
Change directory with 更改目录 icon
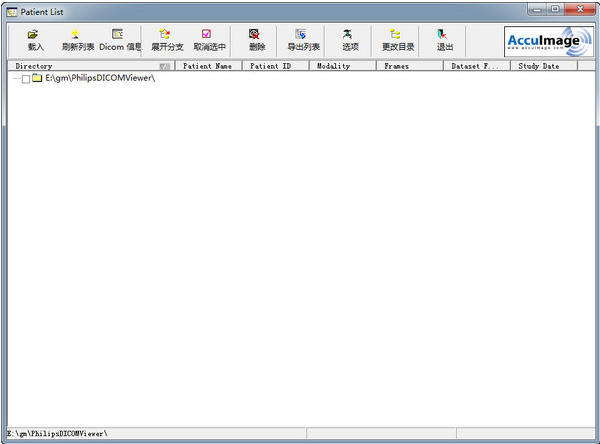pos(397,39)
